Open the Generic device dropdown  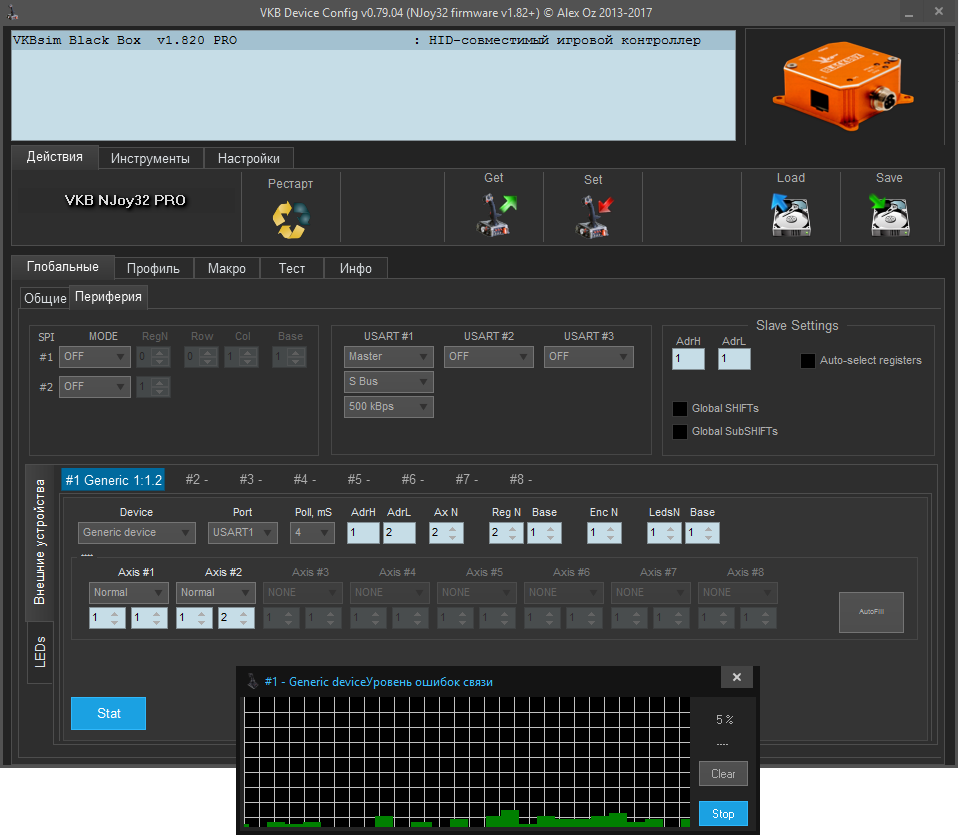pyautogui.click(x=136, y=533)
